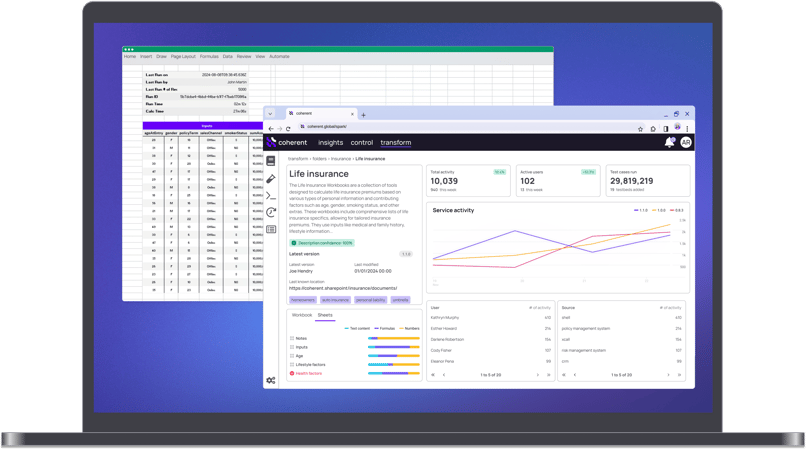
Task: Click the personal liability tag
Action: click(x=371, y=300)
